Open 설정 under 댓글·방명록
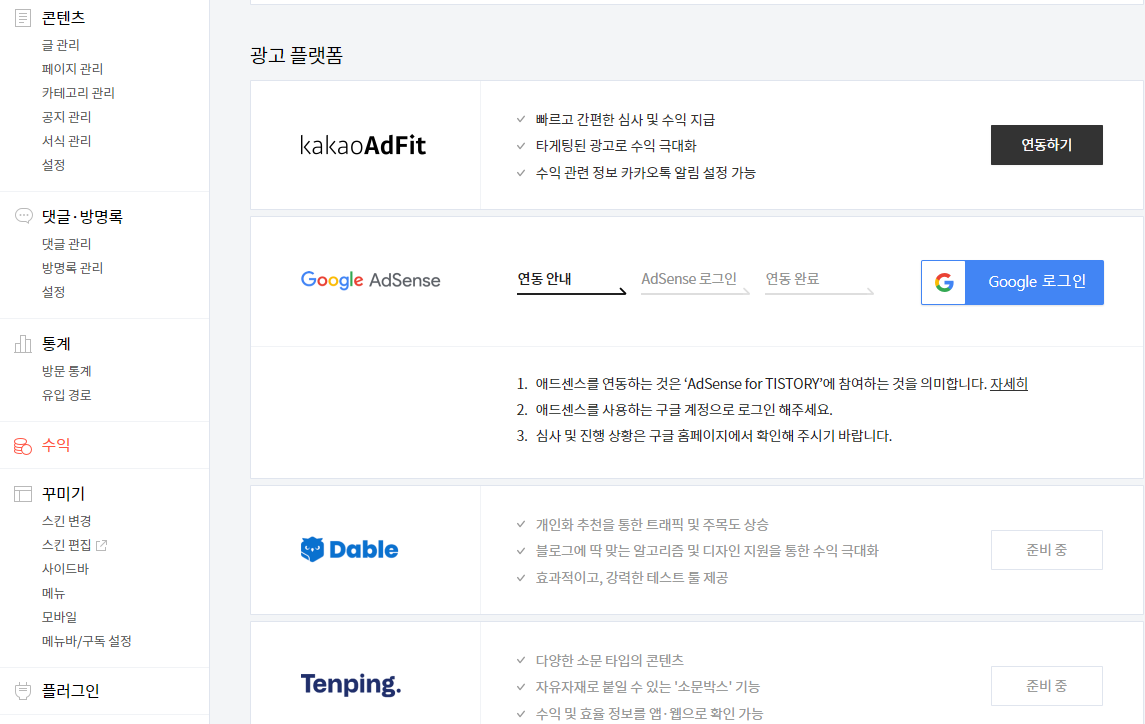The height and width of the screenshot is (724, 1145). [53, 292]
